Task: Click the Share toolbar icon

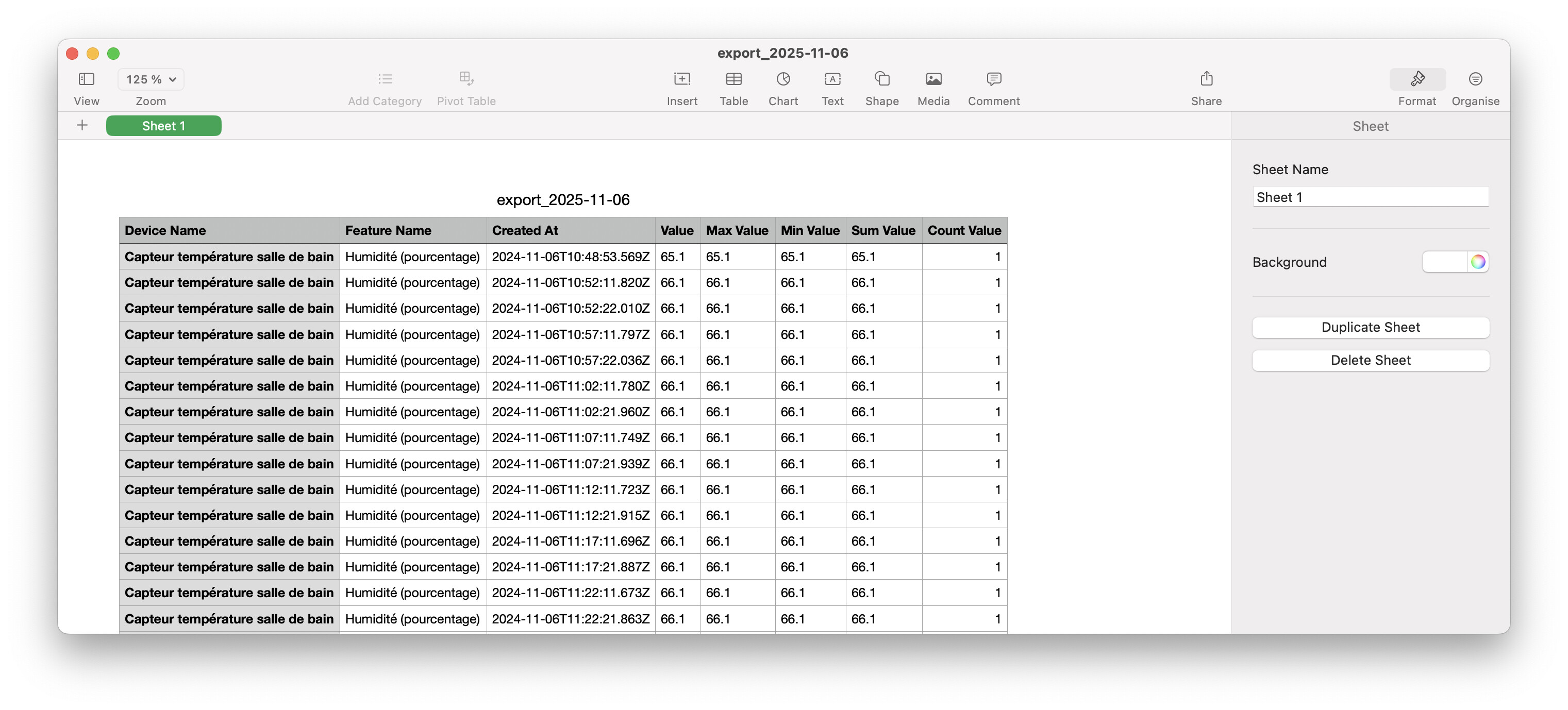Action: pos(1206,79)
